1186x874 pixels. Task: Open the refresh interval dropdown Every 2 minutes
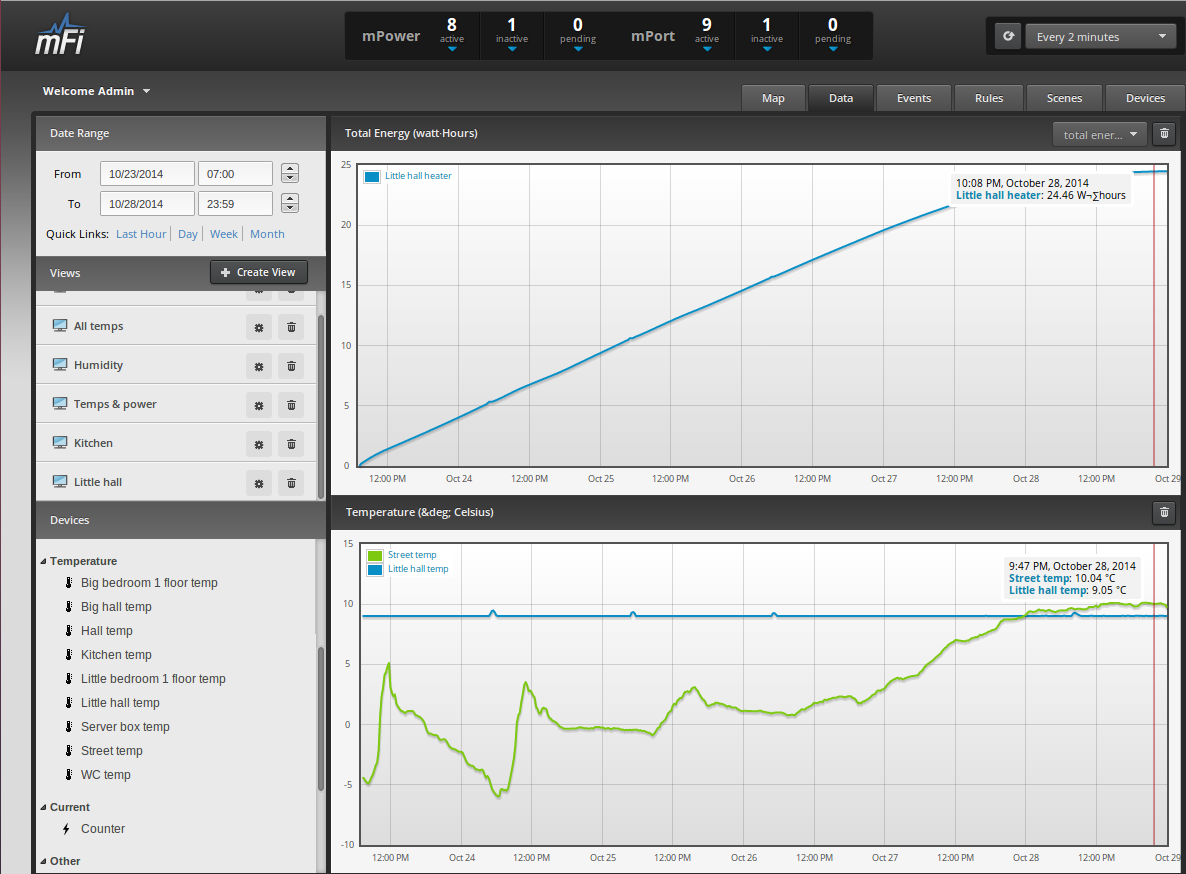1101,36
